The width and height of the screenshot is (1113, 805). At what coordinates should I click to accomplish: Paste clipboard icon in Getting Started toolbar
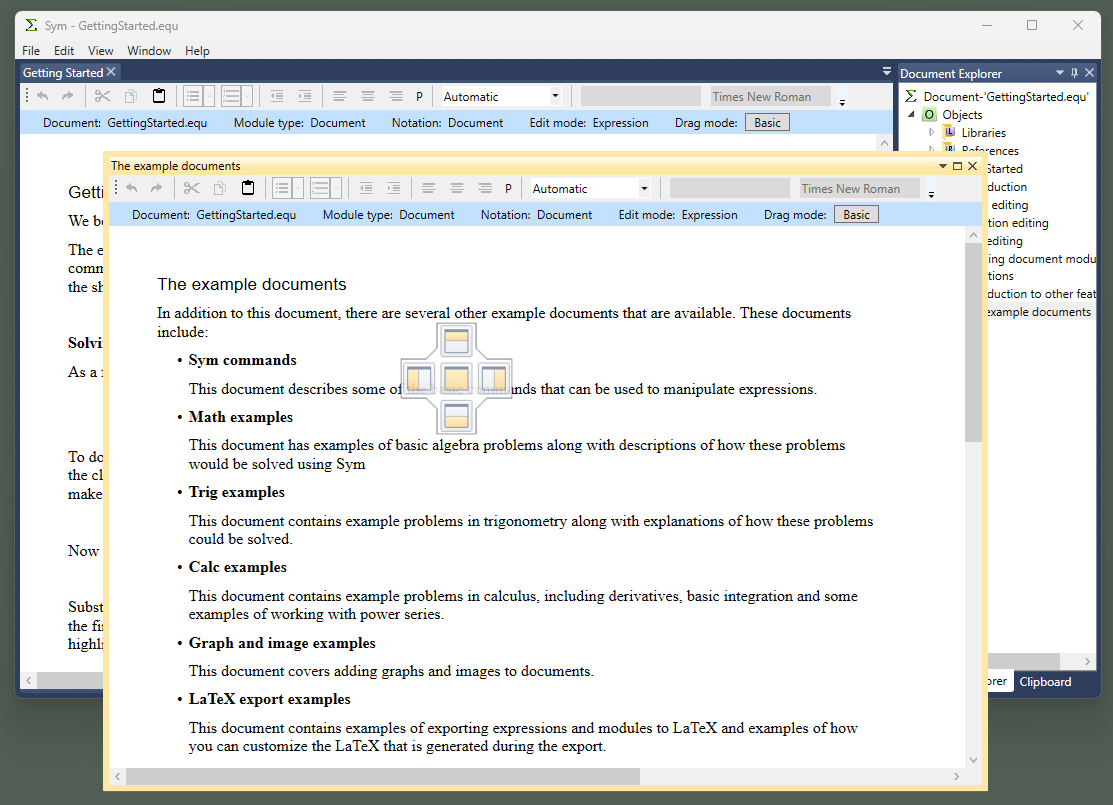[x=159, y=96]
